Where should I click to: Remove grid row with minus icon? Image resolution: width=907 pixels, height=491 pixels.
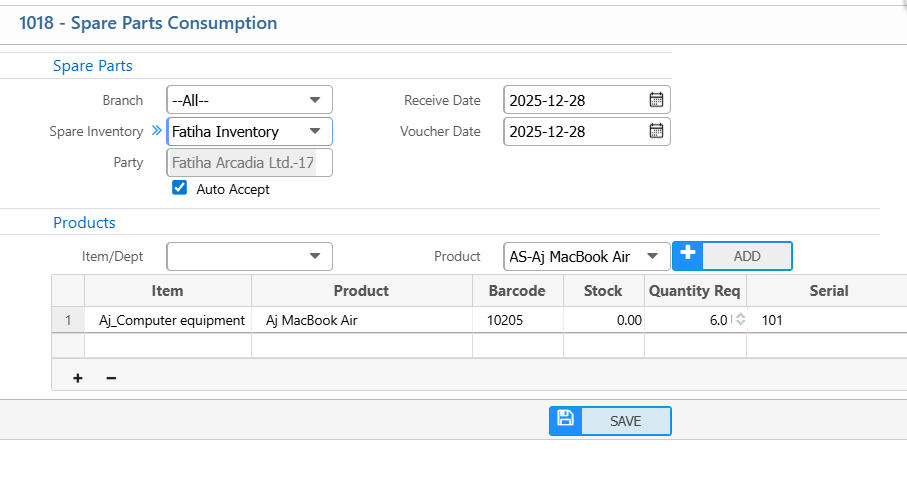pyautogui.click(x=111, y=378)
